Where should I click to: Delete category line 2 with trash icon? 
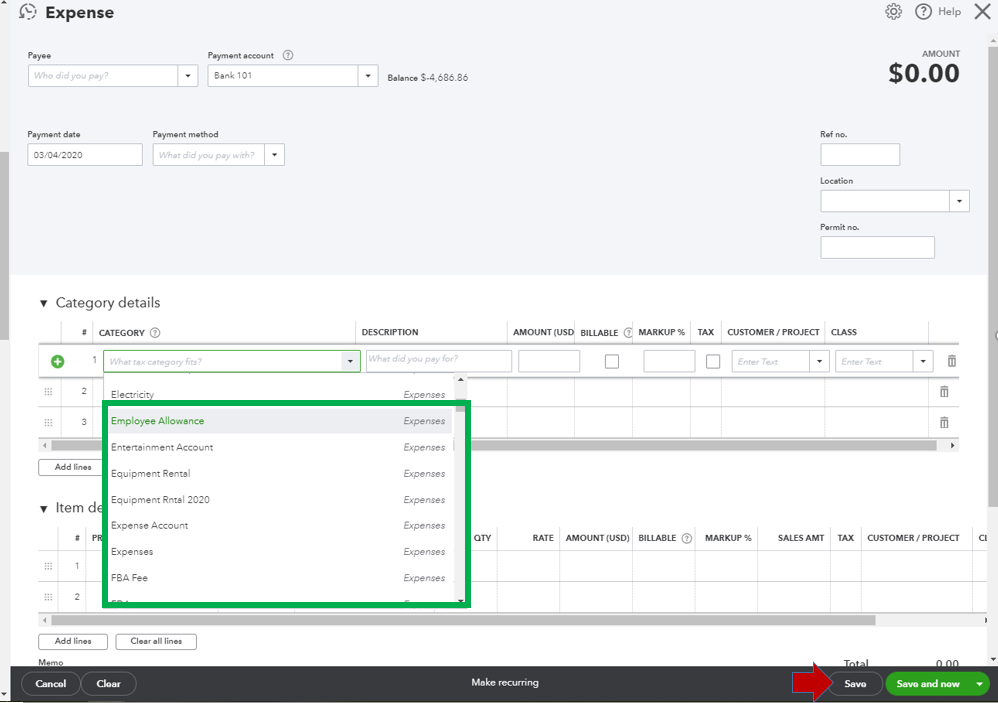[944, 391]
